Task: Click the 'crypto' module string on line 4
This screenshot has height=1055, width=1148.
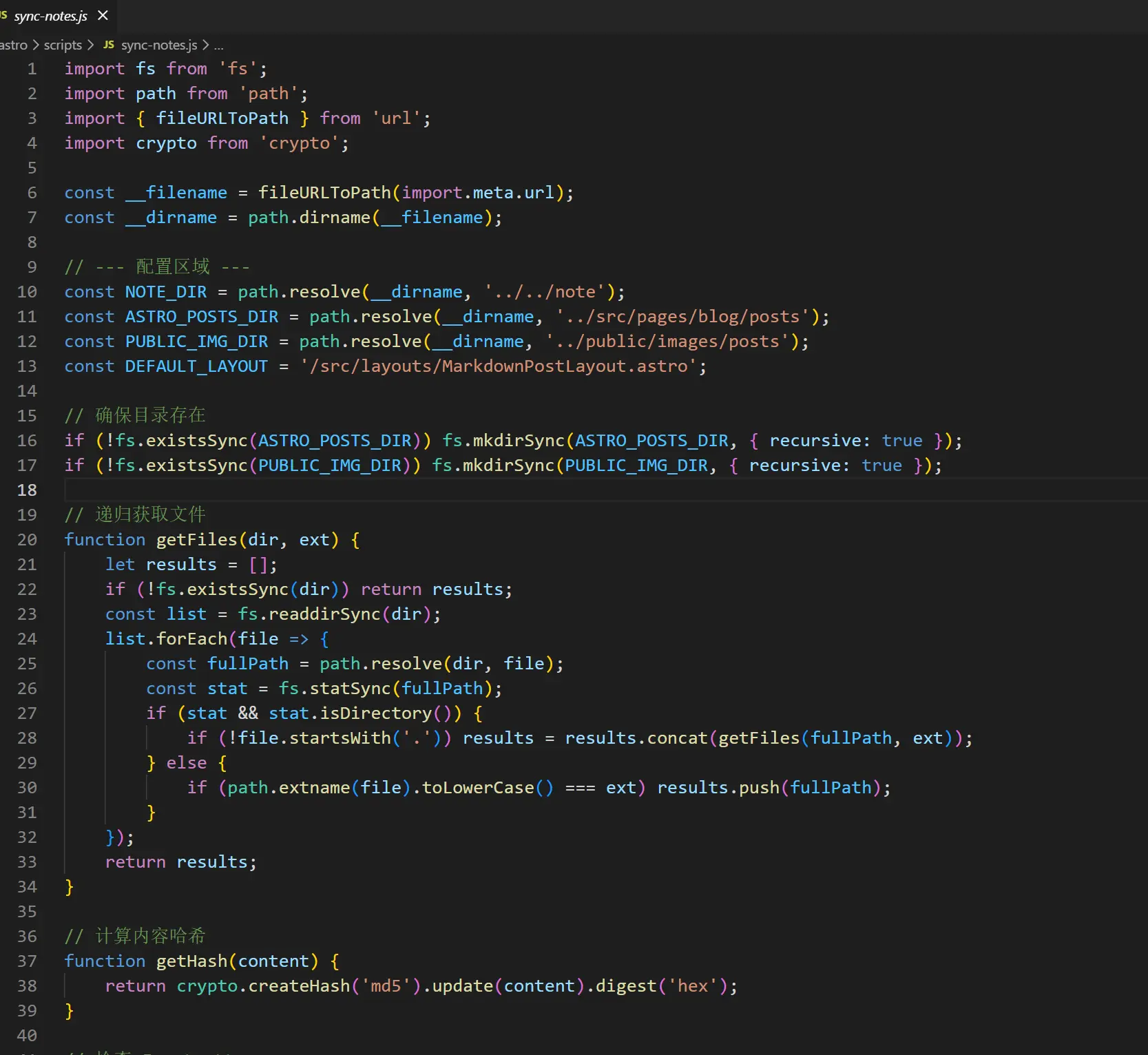Action: [x=300, y=143]
